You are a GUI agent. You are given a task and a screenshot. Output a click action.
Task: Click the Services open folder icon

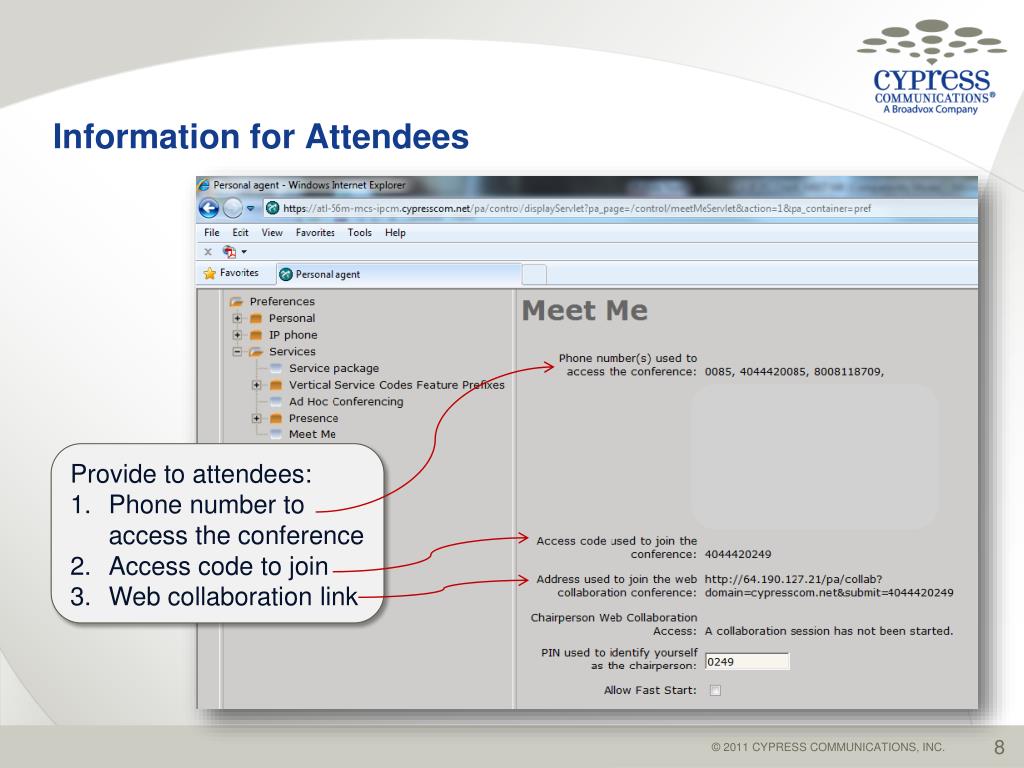[x=256, y=352]
